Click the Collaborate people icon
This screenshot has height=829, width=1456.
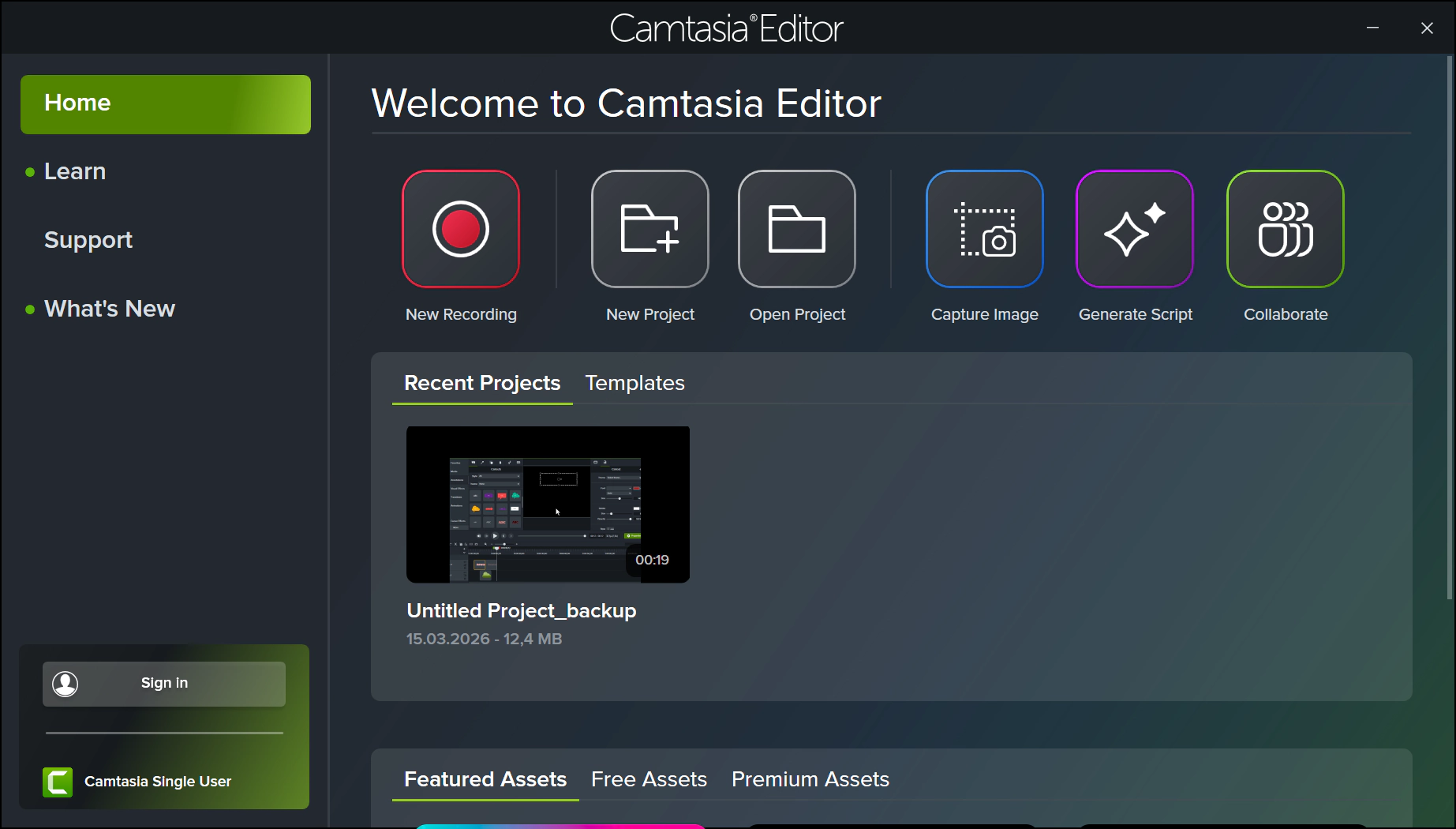pos(1285,229)
